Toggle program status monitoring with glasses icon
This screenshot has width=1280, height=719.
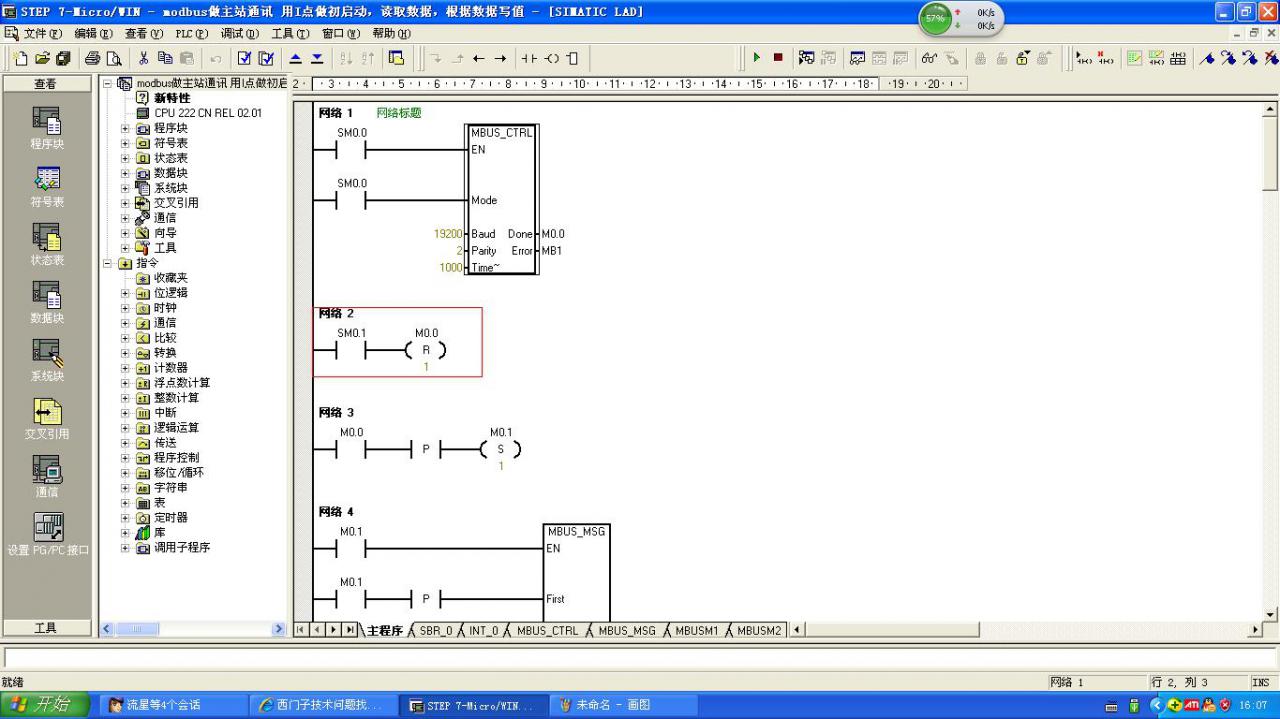(x=928, y=57)
